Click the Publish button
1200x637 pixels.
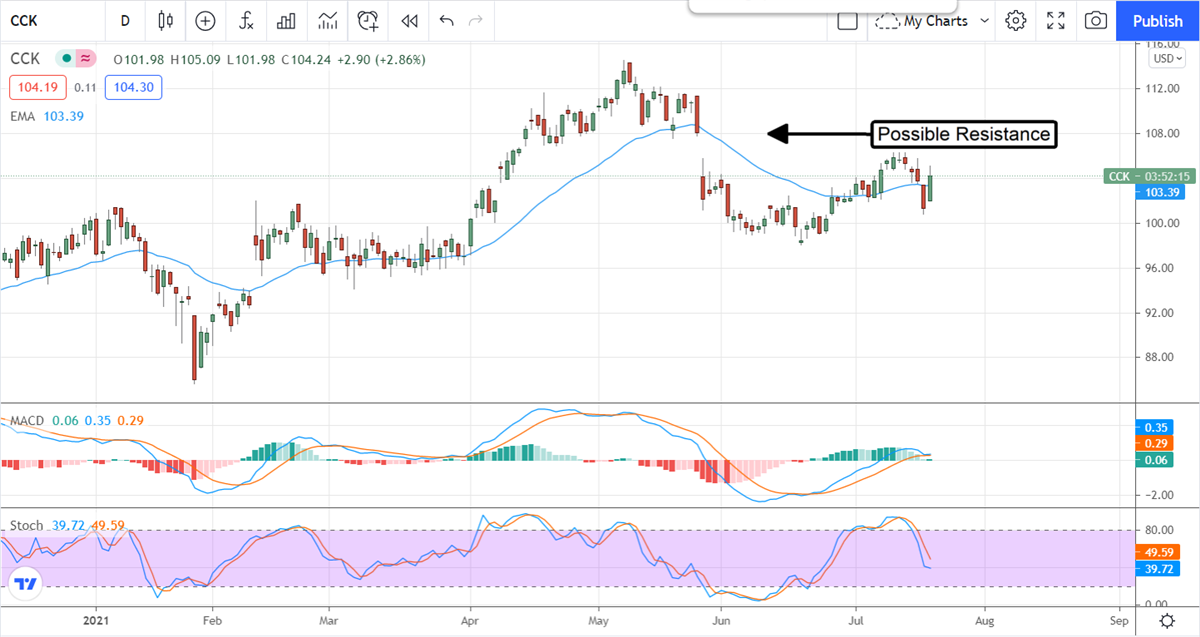tap(1158, 20)
